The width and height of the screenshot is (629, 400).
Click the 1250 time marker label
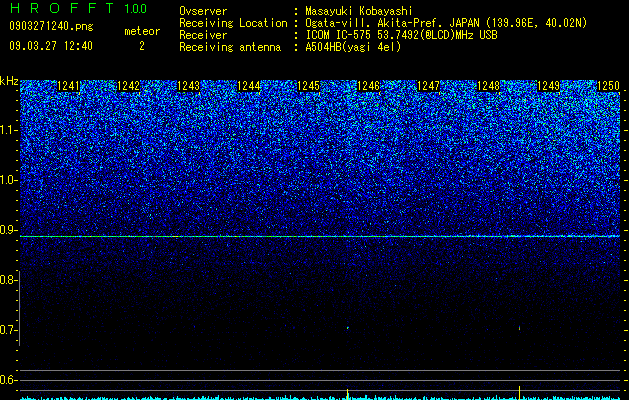tap(609, 86)
